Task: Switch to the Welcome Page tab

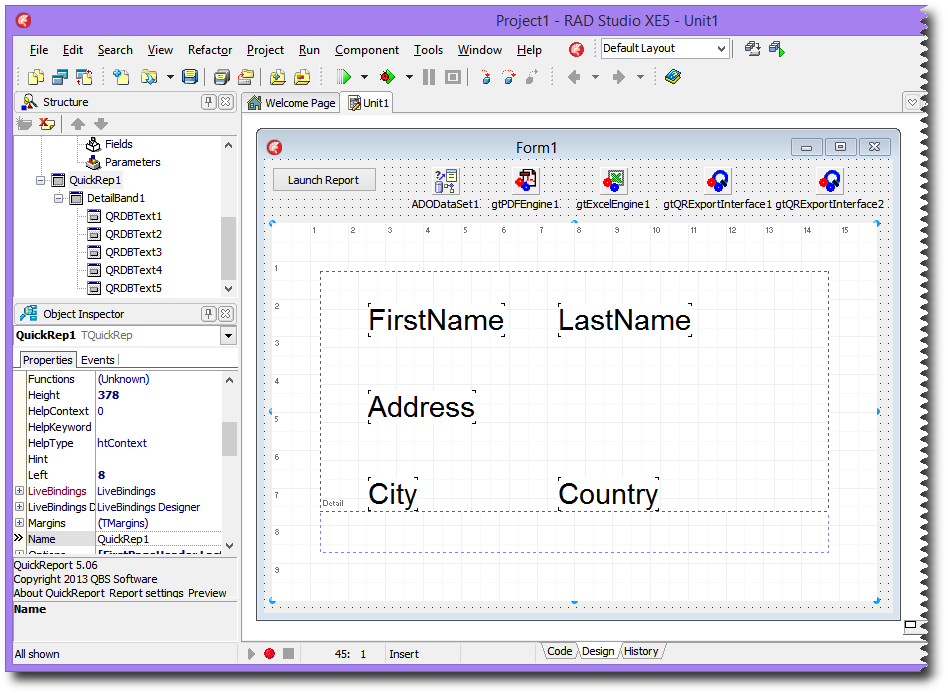Action: point(291,103)
